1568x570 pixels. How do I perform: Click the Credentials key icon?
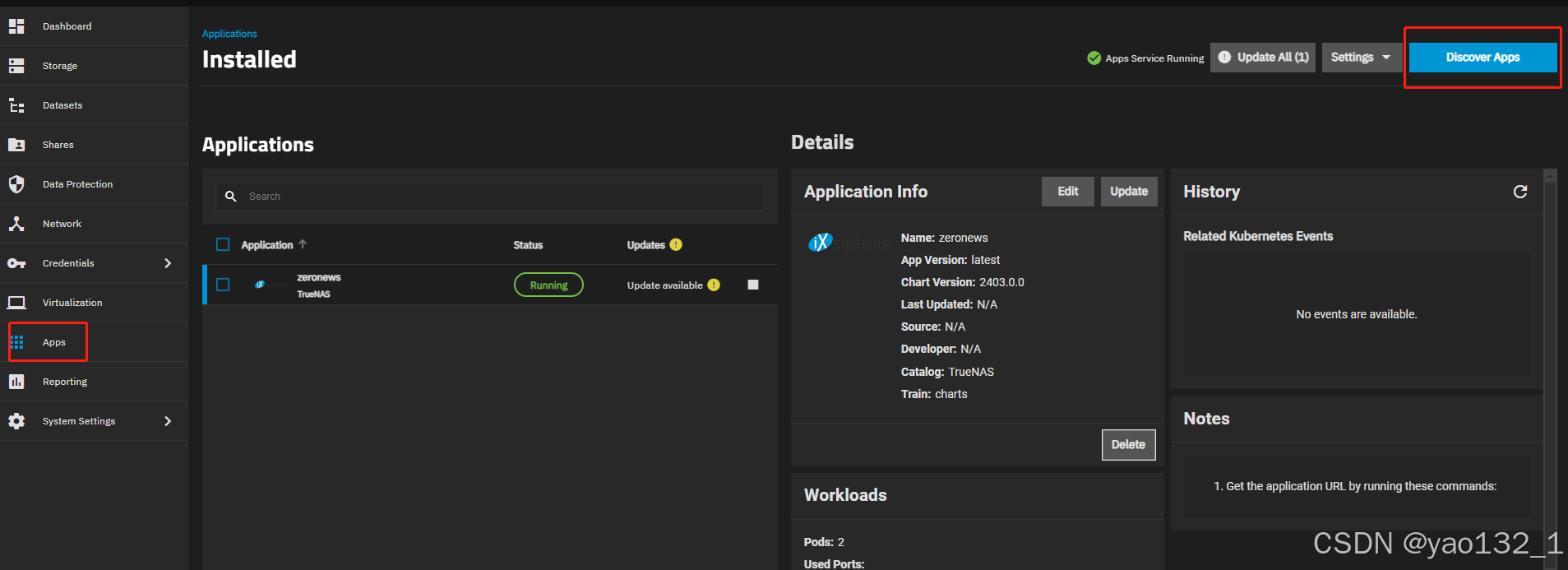[x=16, y=263]
